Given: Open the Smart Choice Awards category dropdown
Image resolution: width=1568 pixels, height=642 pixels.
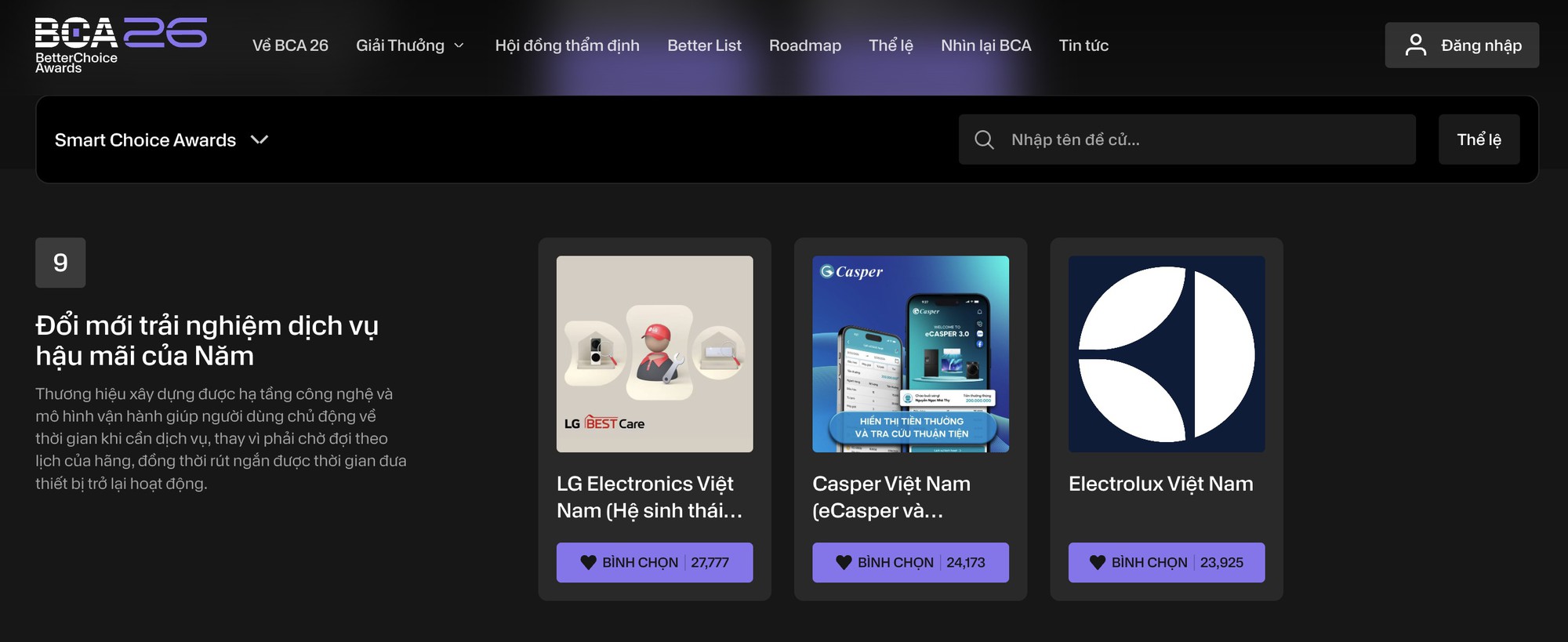Looking at the screenshot, I should click(x=162, y=140).
